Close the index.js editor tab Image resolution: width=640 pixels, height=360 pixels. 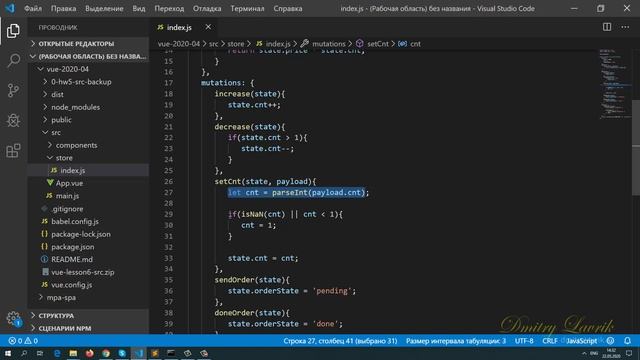pyautogui.click(x=208, y=27)
